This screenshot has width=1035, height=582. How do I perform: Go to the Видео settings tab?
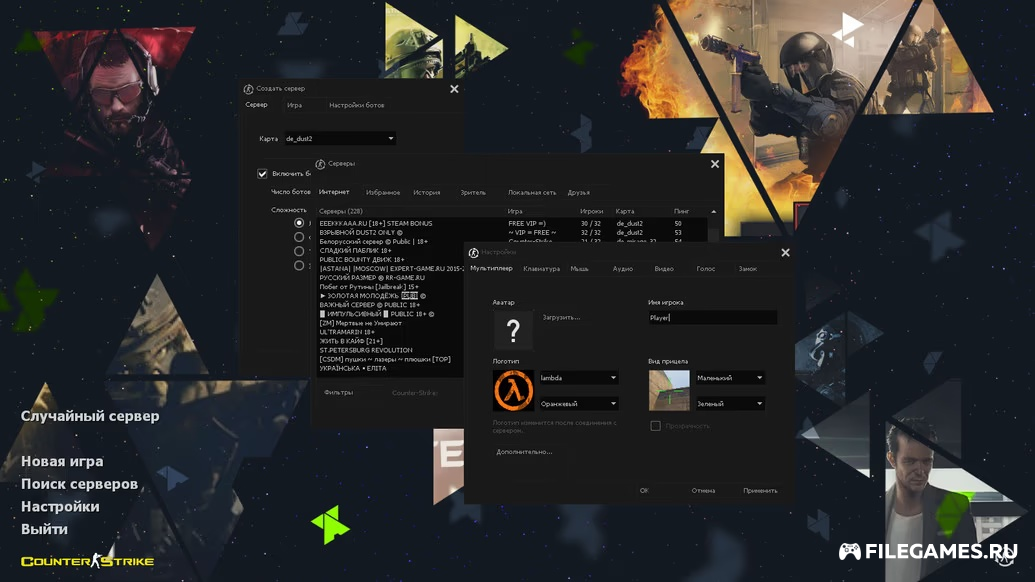click(664, 269)
